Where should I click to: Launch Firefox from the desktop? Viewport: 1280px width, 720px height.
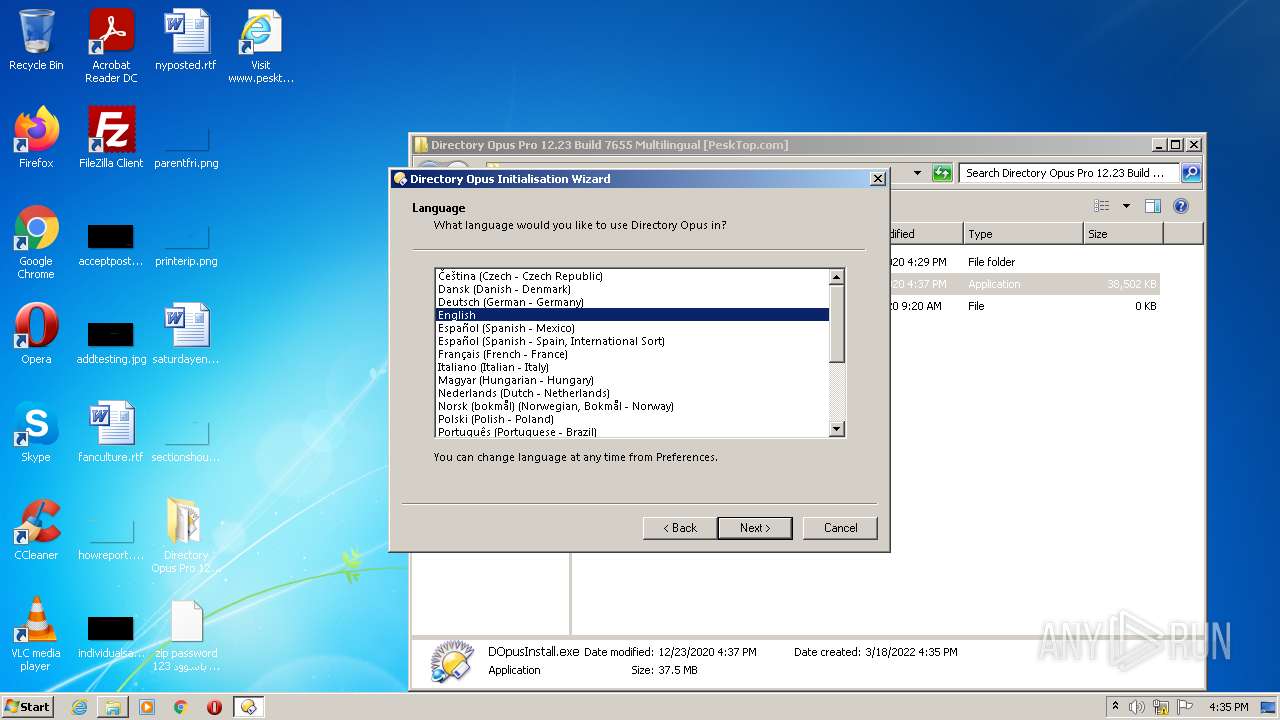pyautogui.click(x=36, y=138)
